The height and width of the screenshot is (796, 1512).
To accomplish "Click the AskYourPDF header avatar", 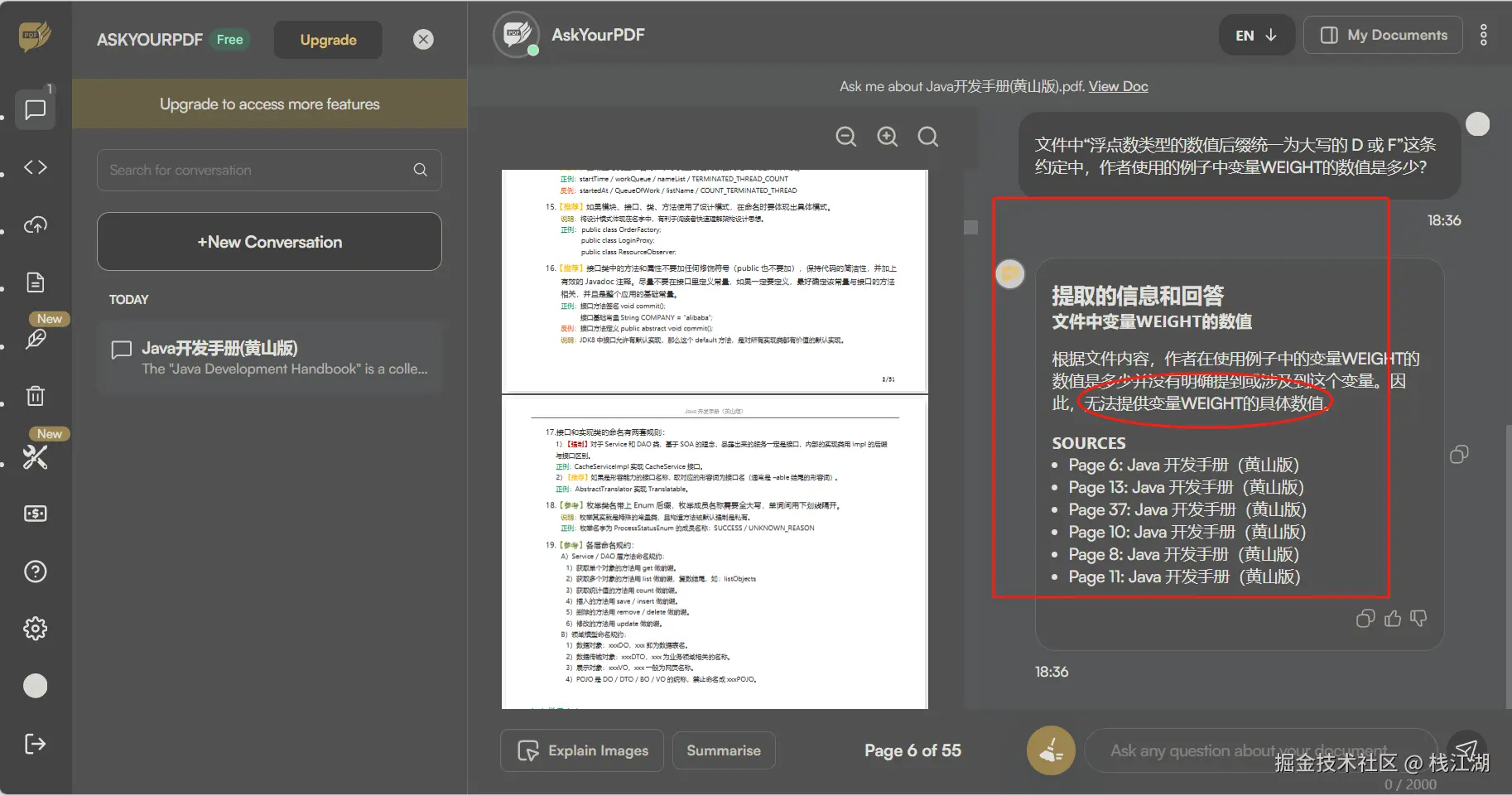I will pos(516,35).
